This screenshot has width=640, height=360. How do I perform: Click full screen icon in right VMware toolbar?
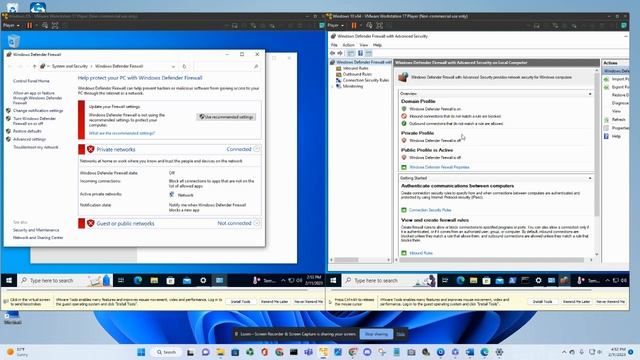point(380,25)
